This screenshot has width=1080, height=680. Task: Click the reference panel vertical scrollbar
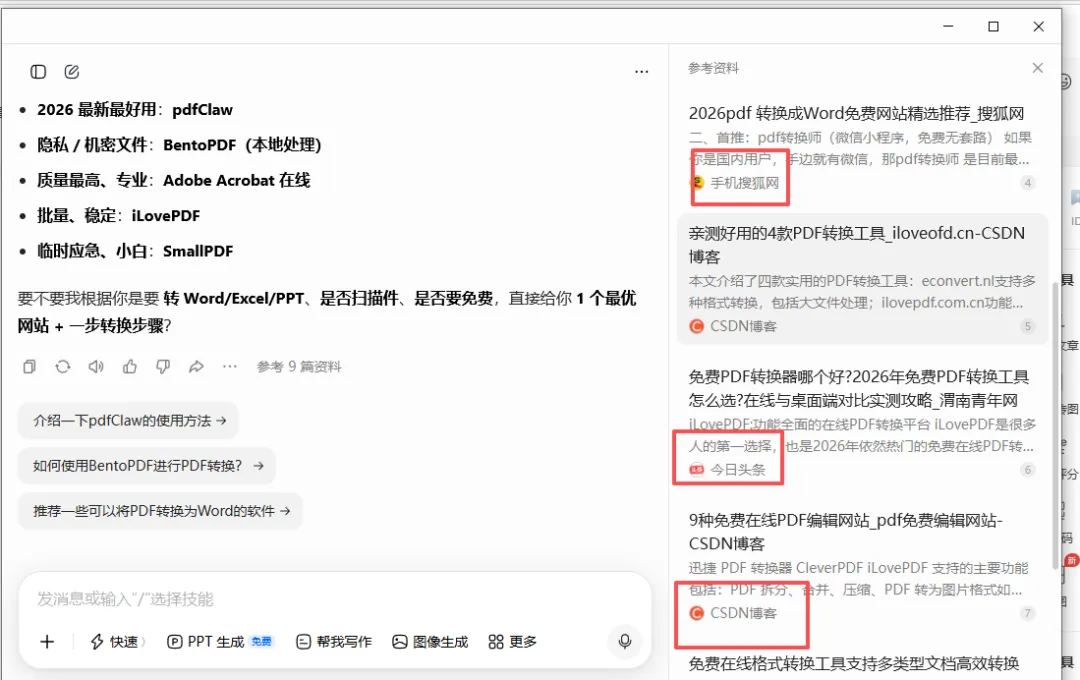[1055, 425]
